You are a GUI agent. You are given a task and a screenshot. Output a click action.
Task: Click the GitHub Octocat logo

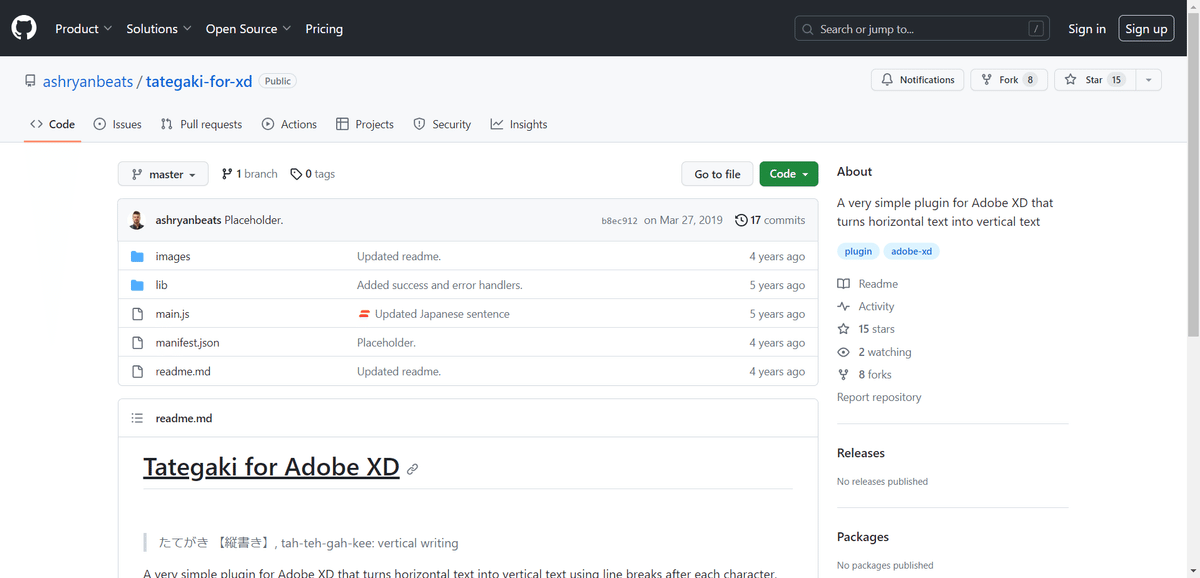point(24,28)
